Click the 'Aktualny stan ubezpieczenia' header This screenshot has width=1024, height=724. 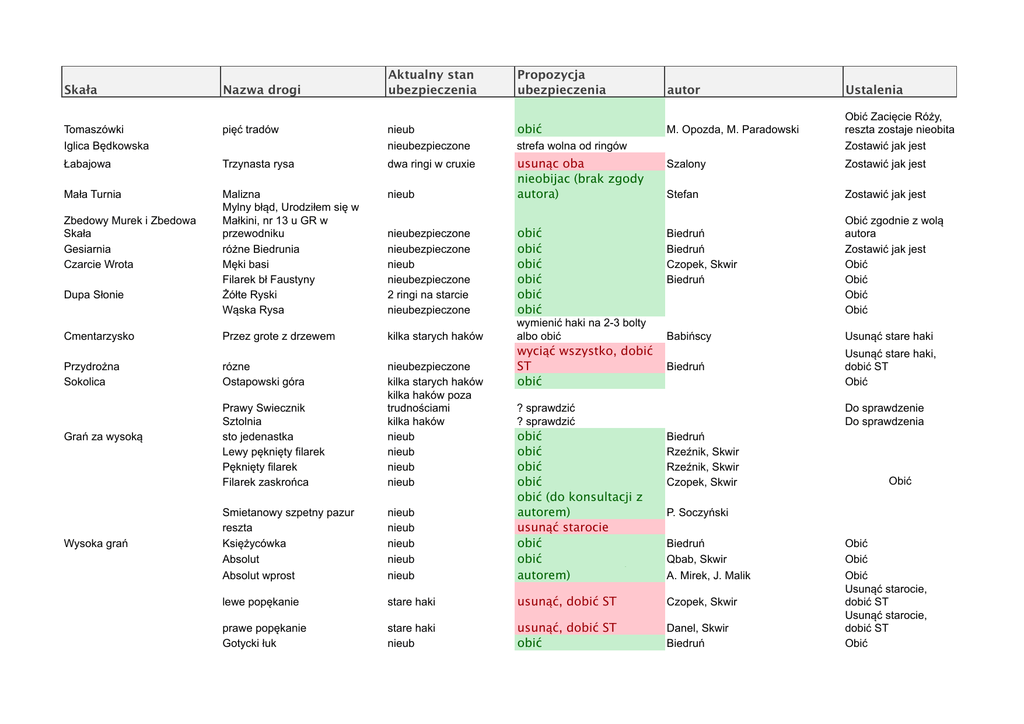(x=431, y=82)
